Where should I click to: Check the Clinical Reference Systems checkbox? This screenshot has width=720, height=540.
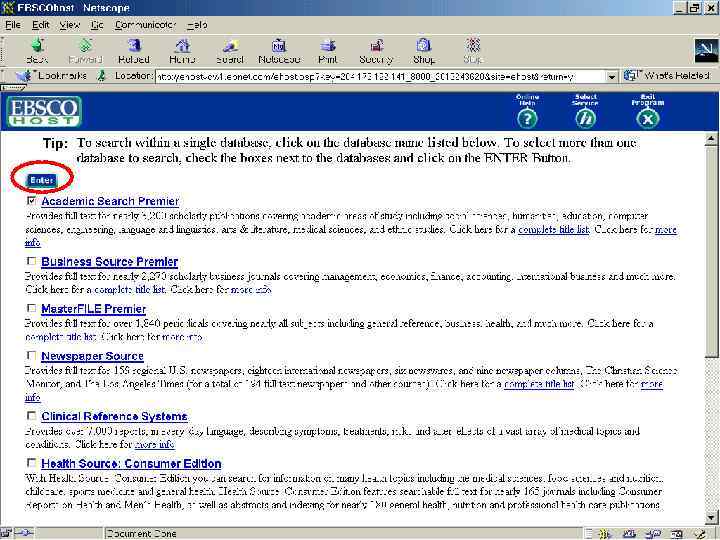pos(31,416)
